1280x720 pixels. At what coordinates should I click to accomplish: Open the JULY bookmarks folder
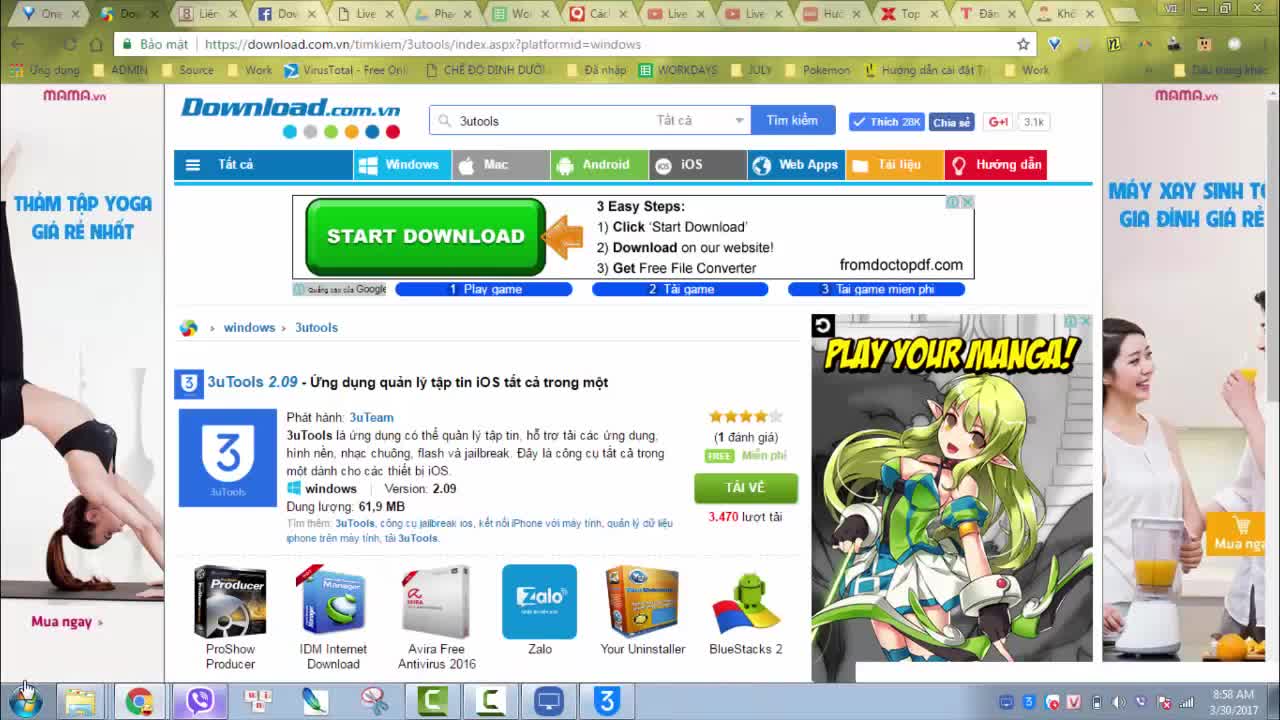750,70
